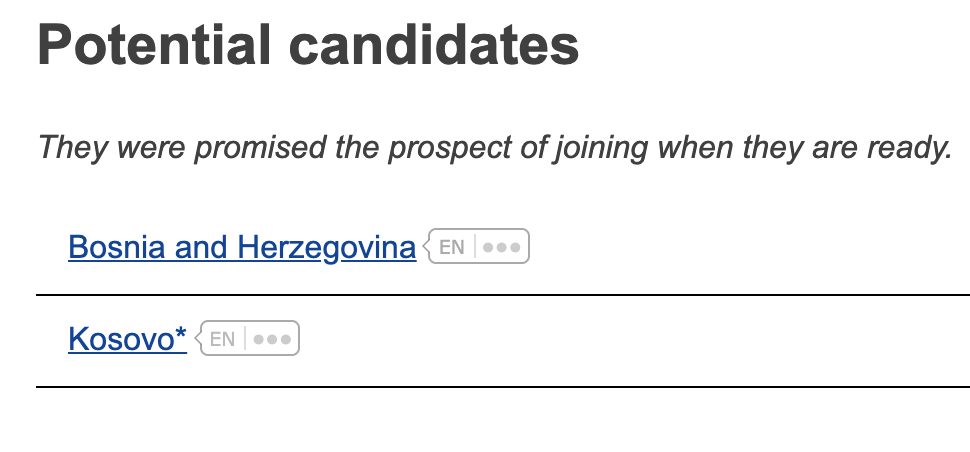
Task: Click the Potential candidates heading
Action: pyautogui.click(x=308, y=45)
